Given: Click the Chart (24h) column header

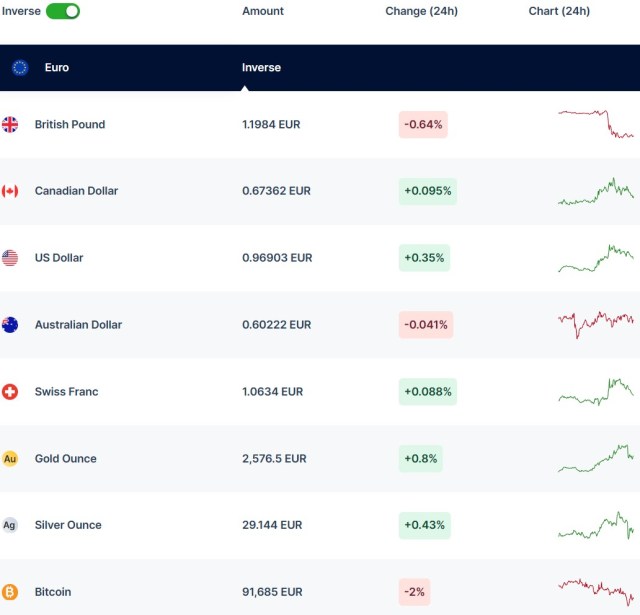Looking at the screenshot, I should tap(559, 11).
